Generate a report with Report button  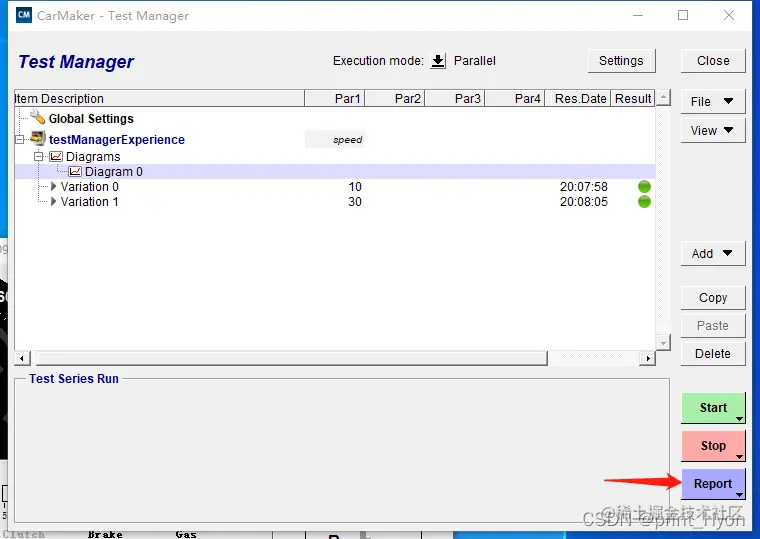[x=712, y=484]
